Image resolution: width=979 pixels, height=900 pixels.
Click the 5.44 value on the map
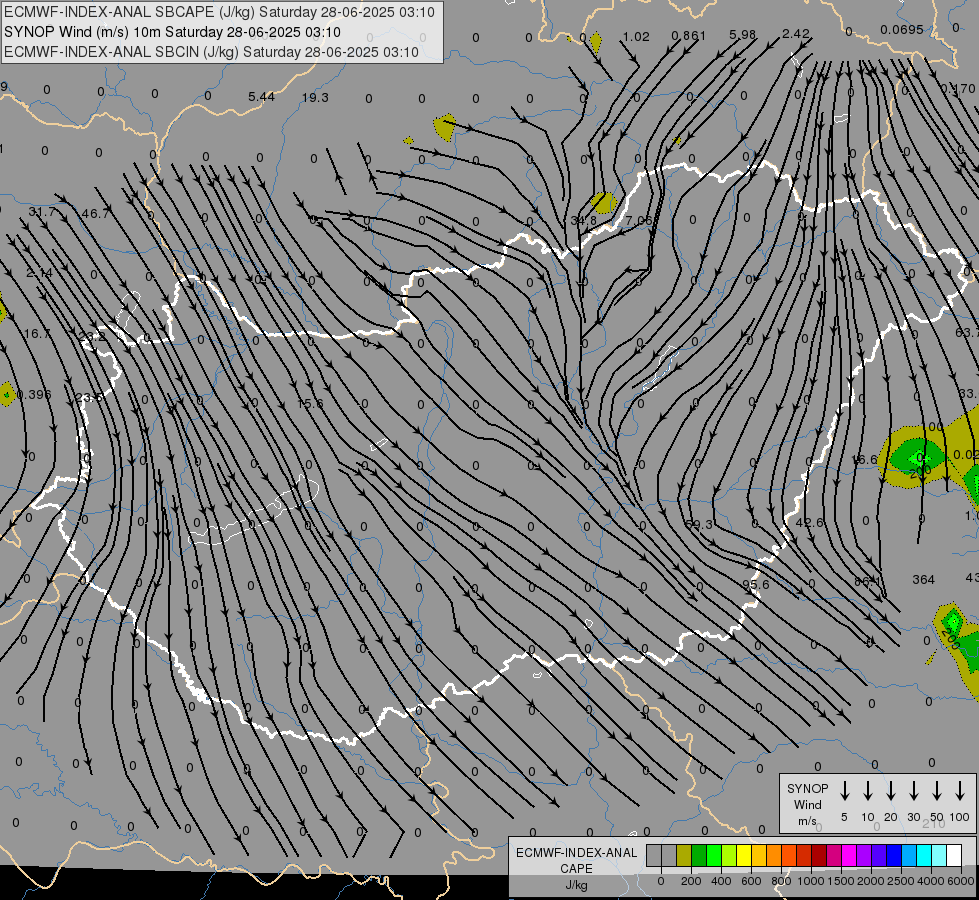coord(261,96)
